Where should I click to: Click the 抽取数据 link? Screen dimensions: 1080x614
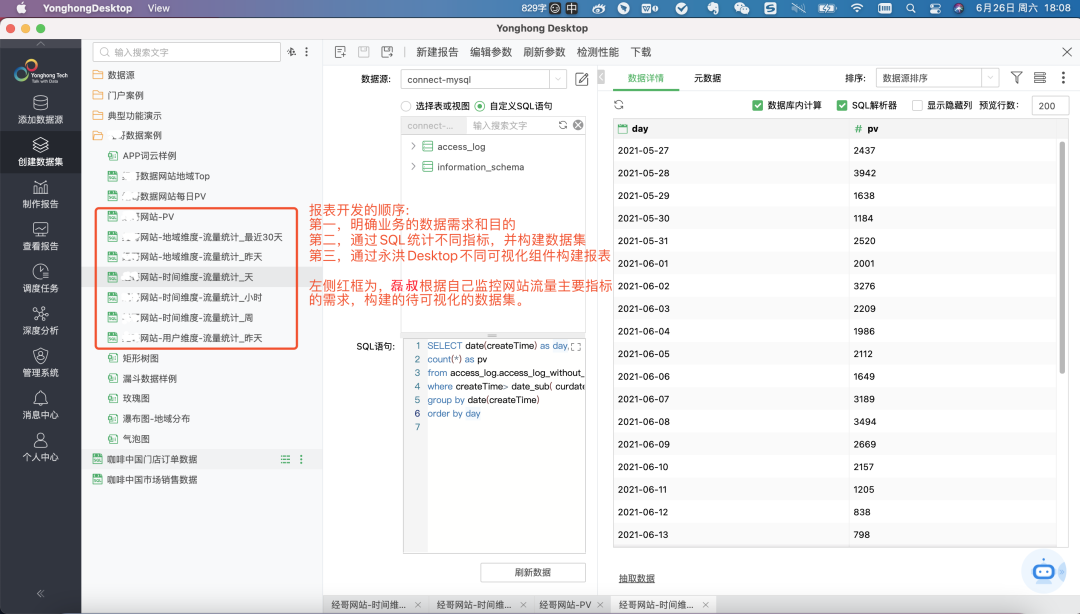(636, 578)
